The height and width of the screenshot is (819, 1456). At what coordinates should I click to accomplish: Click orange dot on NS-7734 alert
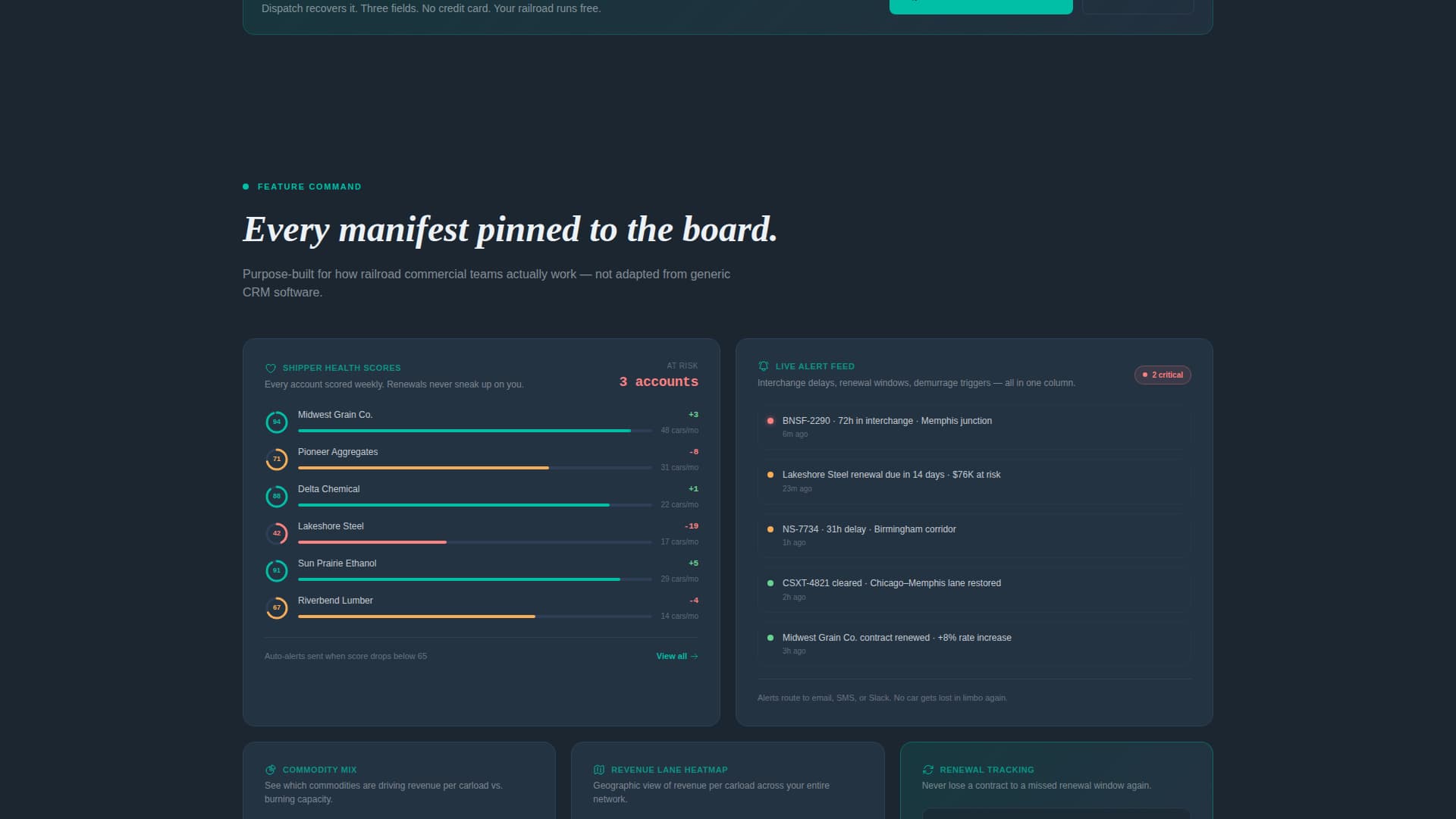point(770,529)
